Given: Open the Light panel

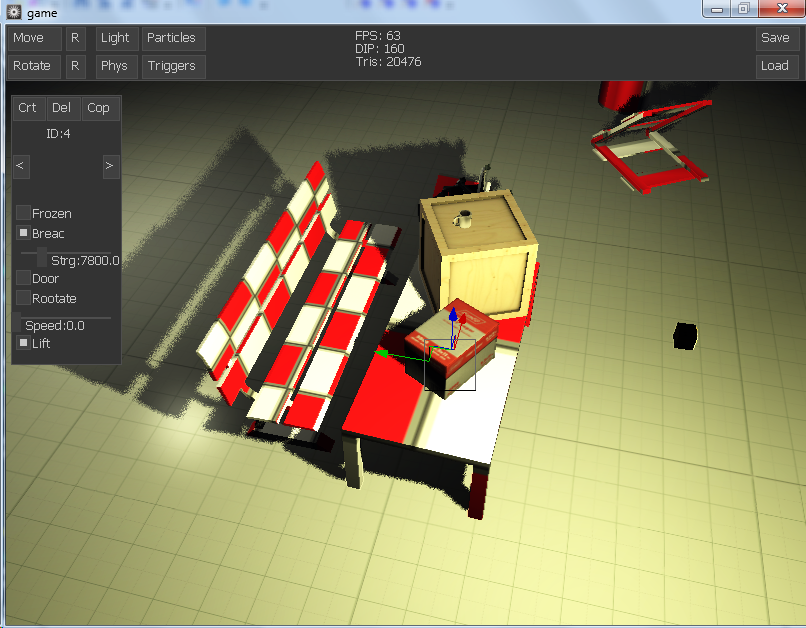Looking at the screenshot, I should [x=116, y=39].
